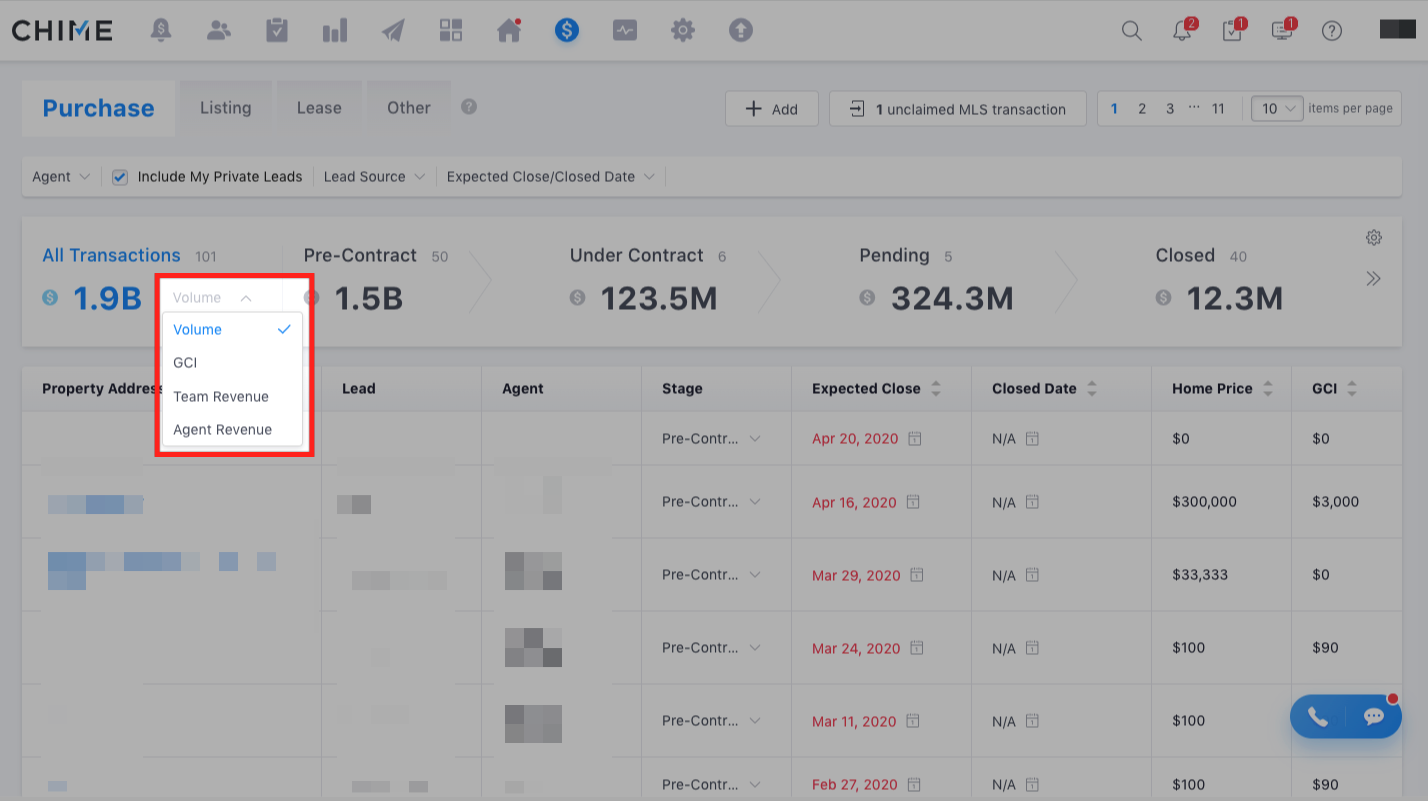The width and height of the screenshot is (1428, 801).
Task: Open messages monitor icon with badge
Action: [x=1283, y=30]
